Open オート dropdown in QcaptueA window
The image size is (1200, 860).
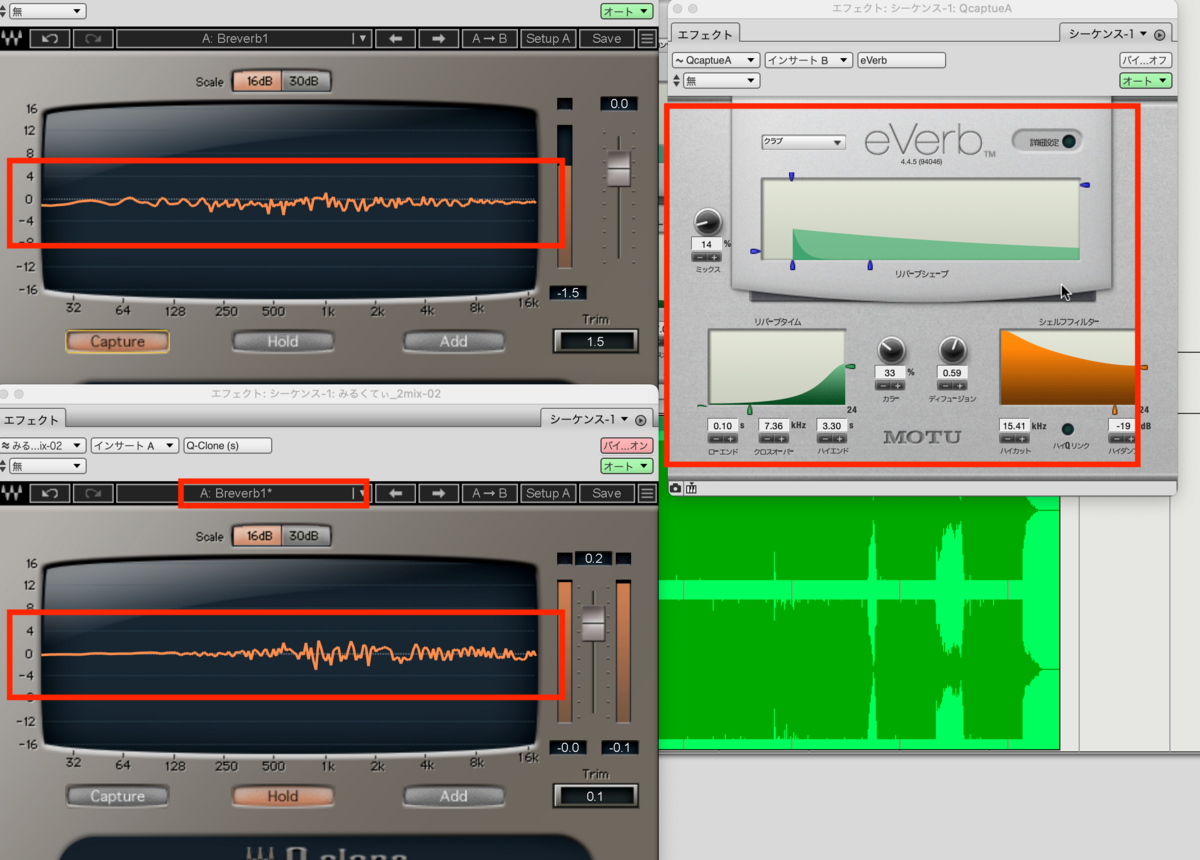pos(1145,80)
